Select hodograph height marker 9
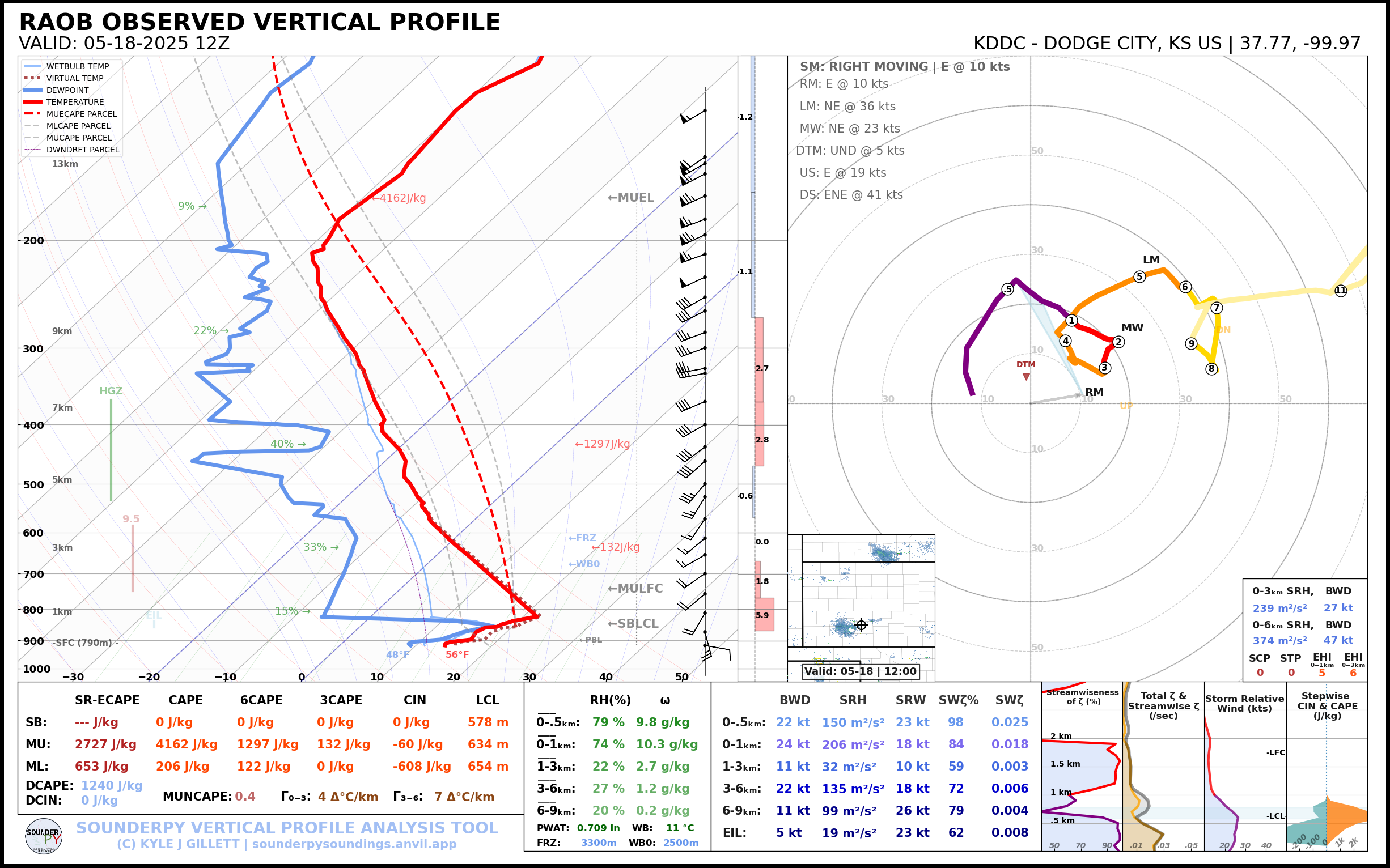Screen dimensions: 1390x868 [1191, 343]
